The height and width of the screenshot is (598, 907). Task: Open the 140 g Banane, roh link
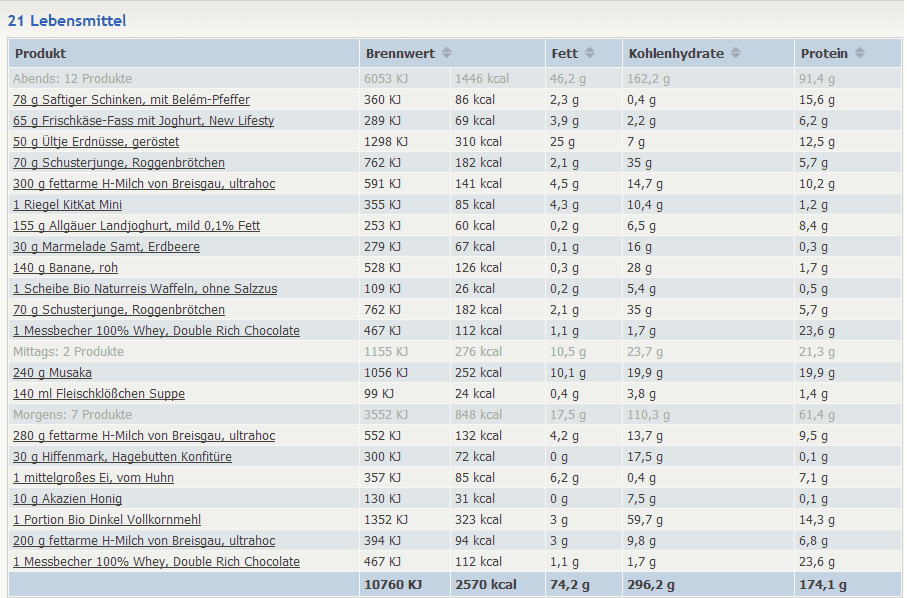(65, 268)
